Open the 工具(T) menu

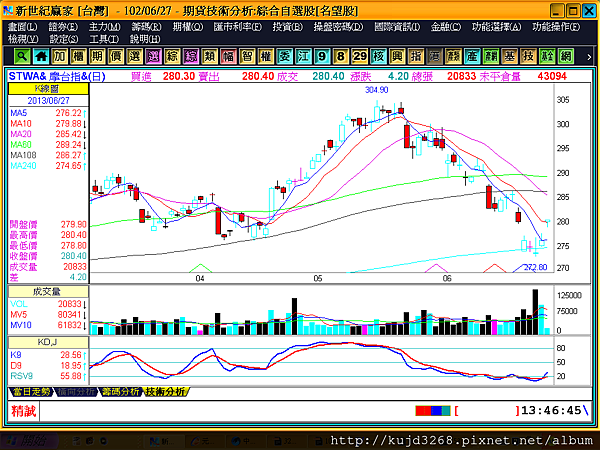[104, 39]
